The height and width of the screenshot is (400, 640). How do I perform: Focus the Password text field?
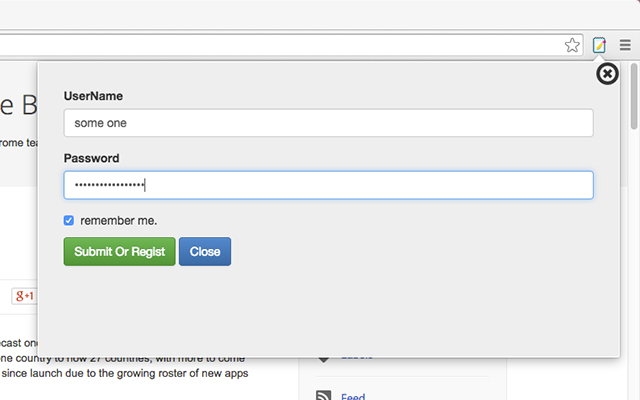329,185
